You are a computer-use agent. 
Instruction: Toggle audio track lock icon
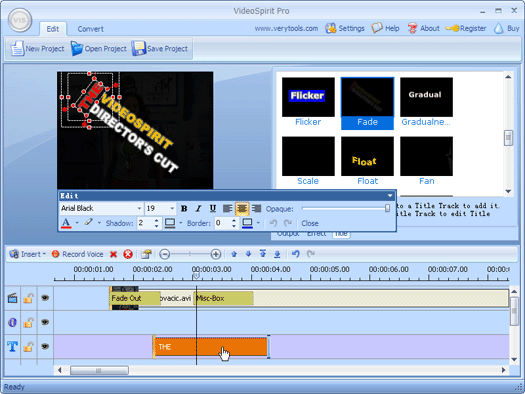coord(28,322)
